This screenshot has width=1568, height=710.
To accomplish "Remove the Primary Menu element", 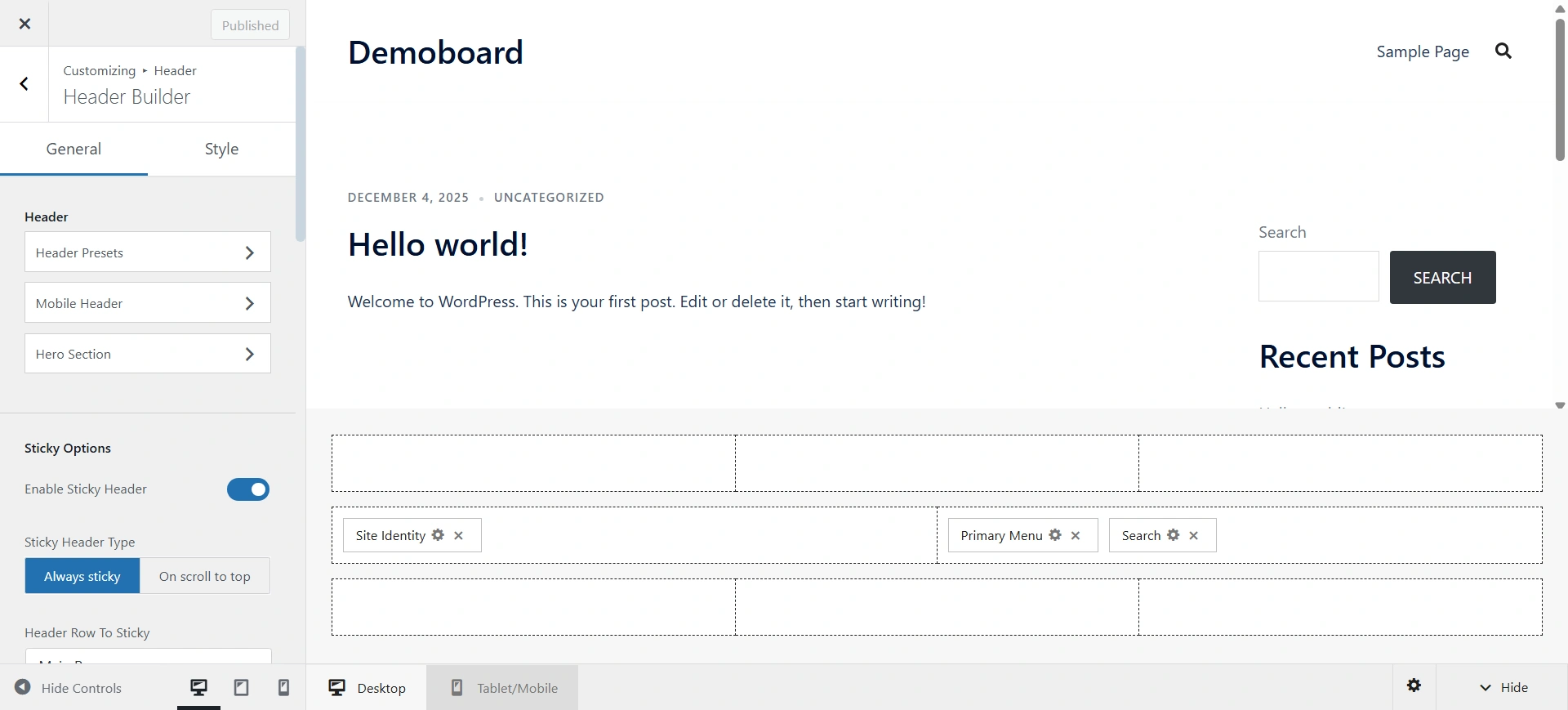I will click(x=1076, y=536).
